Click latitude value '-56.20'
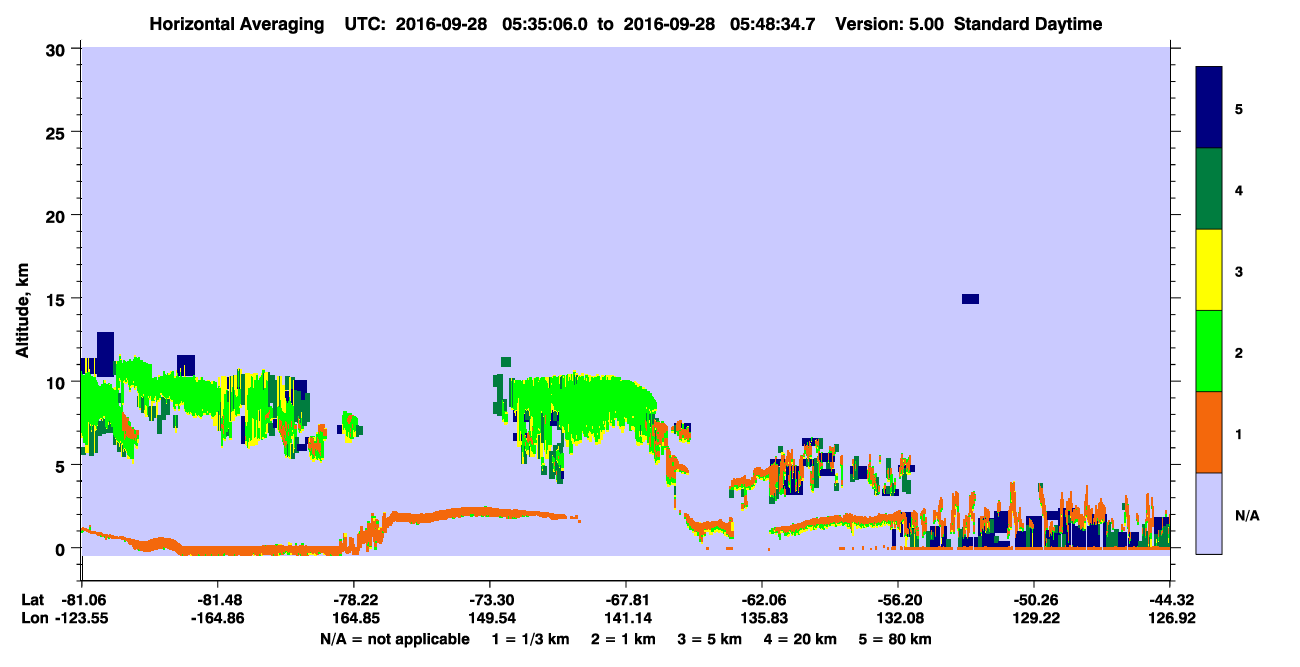 [898, 600]
